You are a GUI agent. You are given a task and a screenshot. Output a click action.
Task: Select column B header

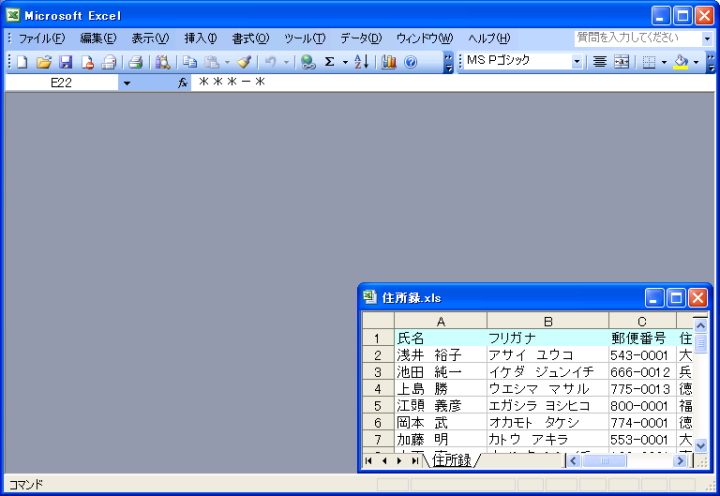(548, 321)
